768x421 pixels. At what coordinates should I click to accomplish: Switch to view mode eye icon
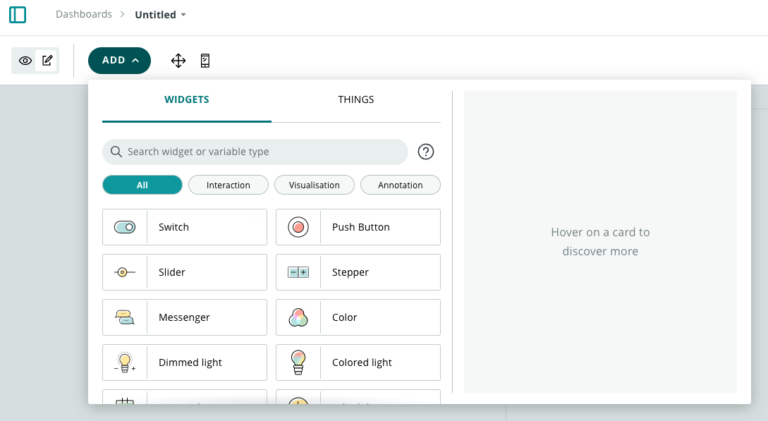pos(26,61)
